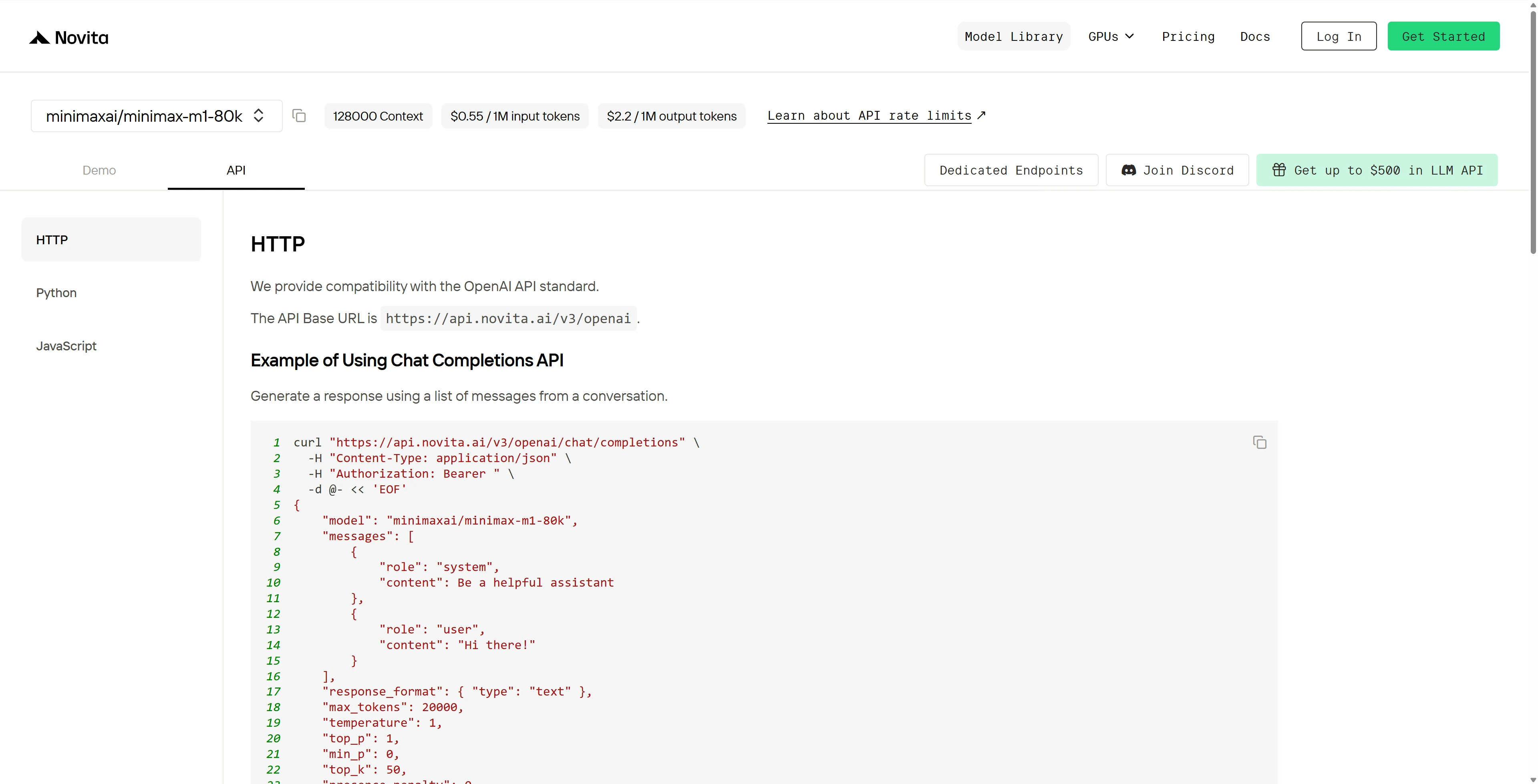Click the "role": "user" code line
Viewport: 1538px width, 784px height.
pyautogui.click(x=432, y=629)
